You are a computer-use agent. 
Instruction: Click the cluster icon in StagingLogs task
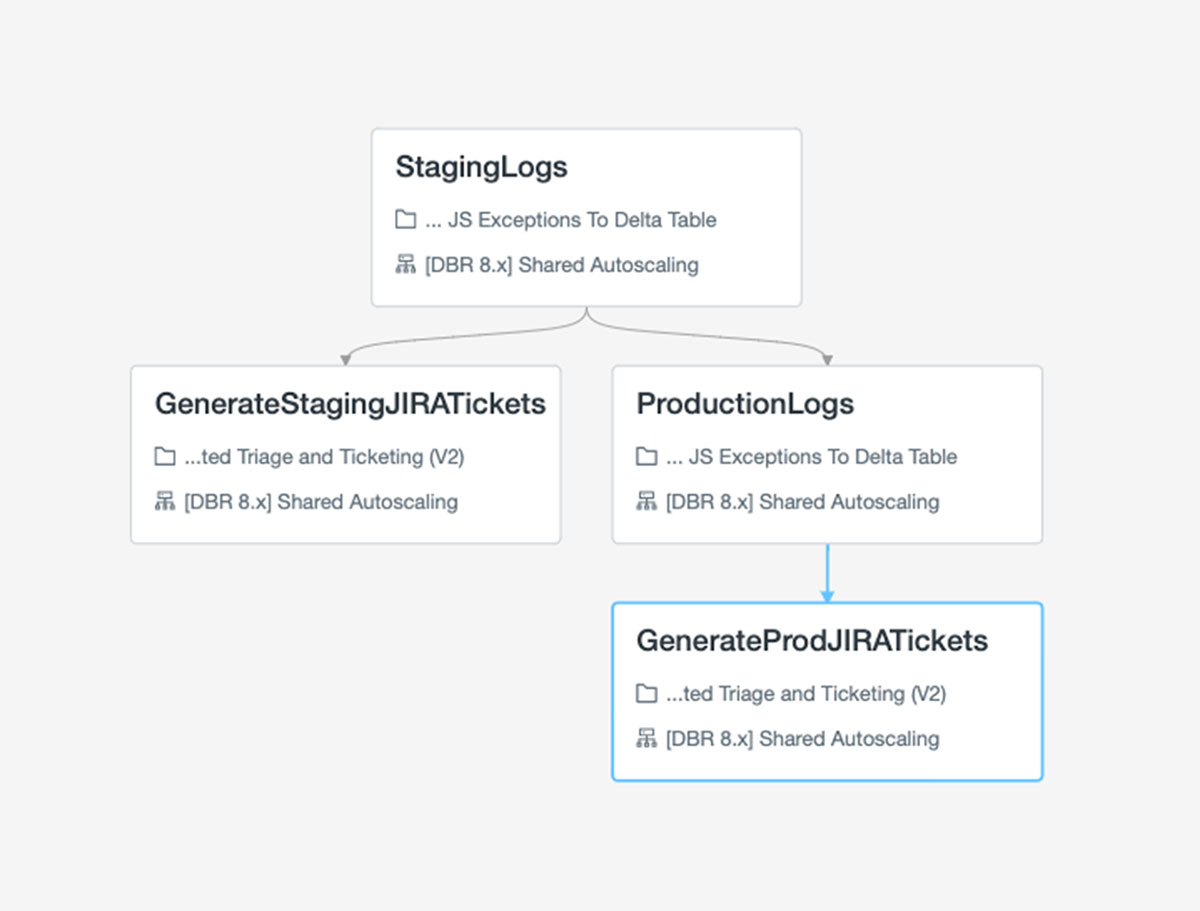(x=405, y=265)
